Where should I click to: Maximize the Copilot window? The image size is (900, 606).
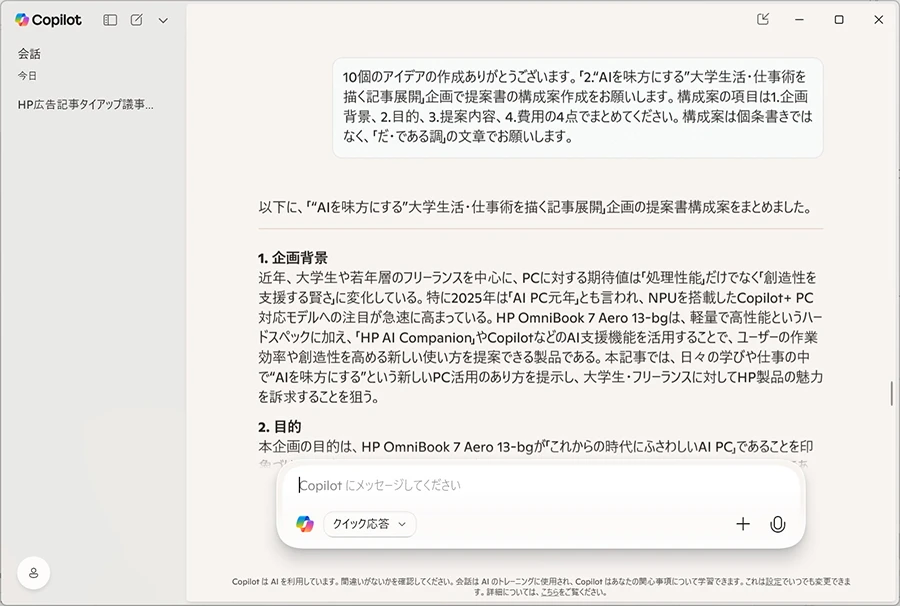[x=839, y=20]
